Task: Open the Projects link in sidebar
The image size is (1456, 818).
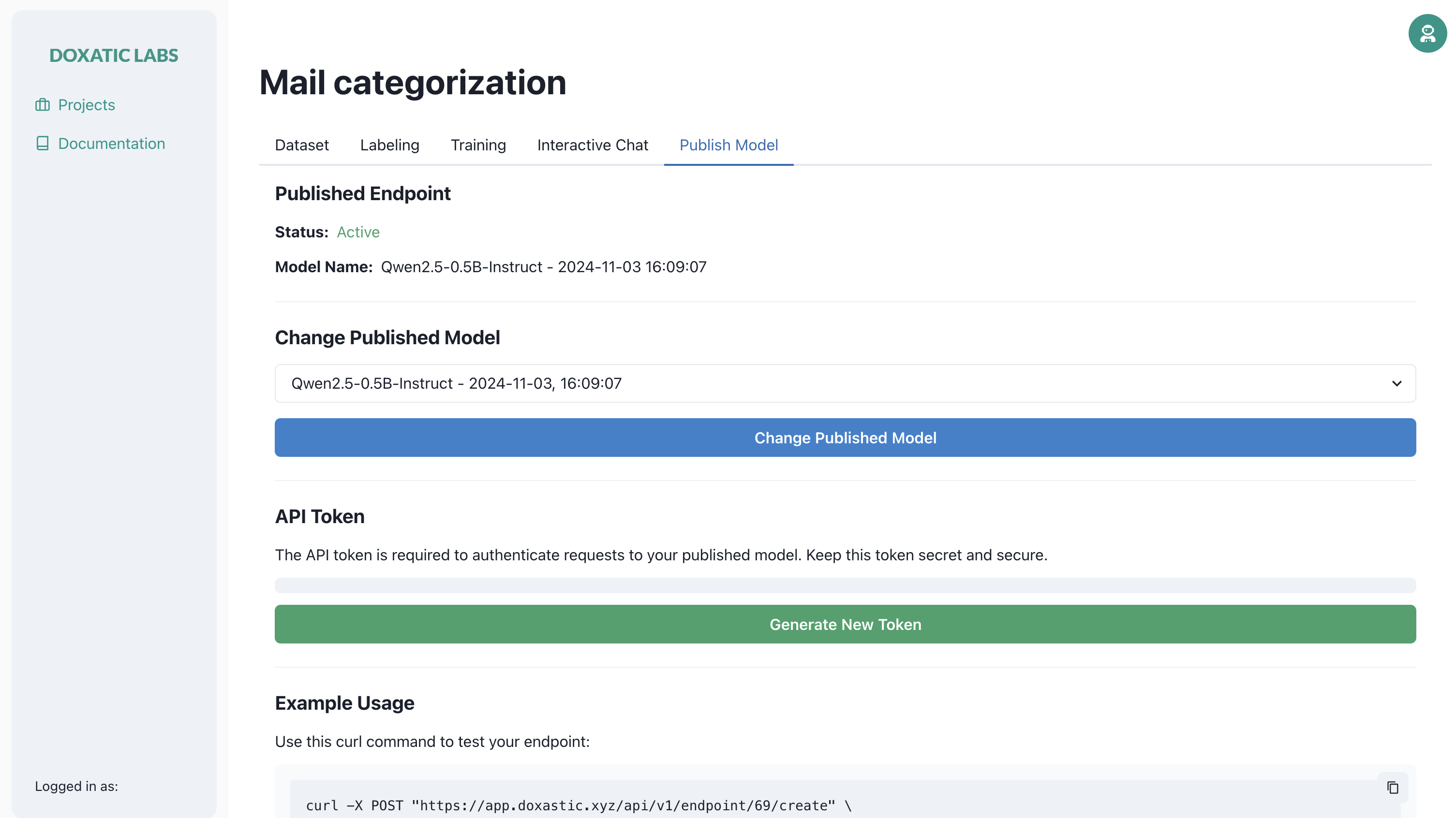Action: (x=87, y=105)
